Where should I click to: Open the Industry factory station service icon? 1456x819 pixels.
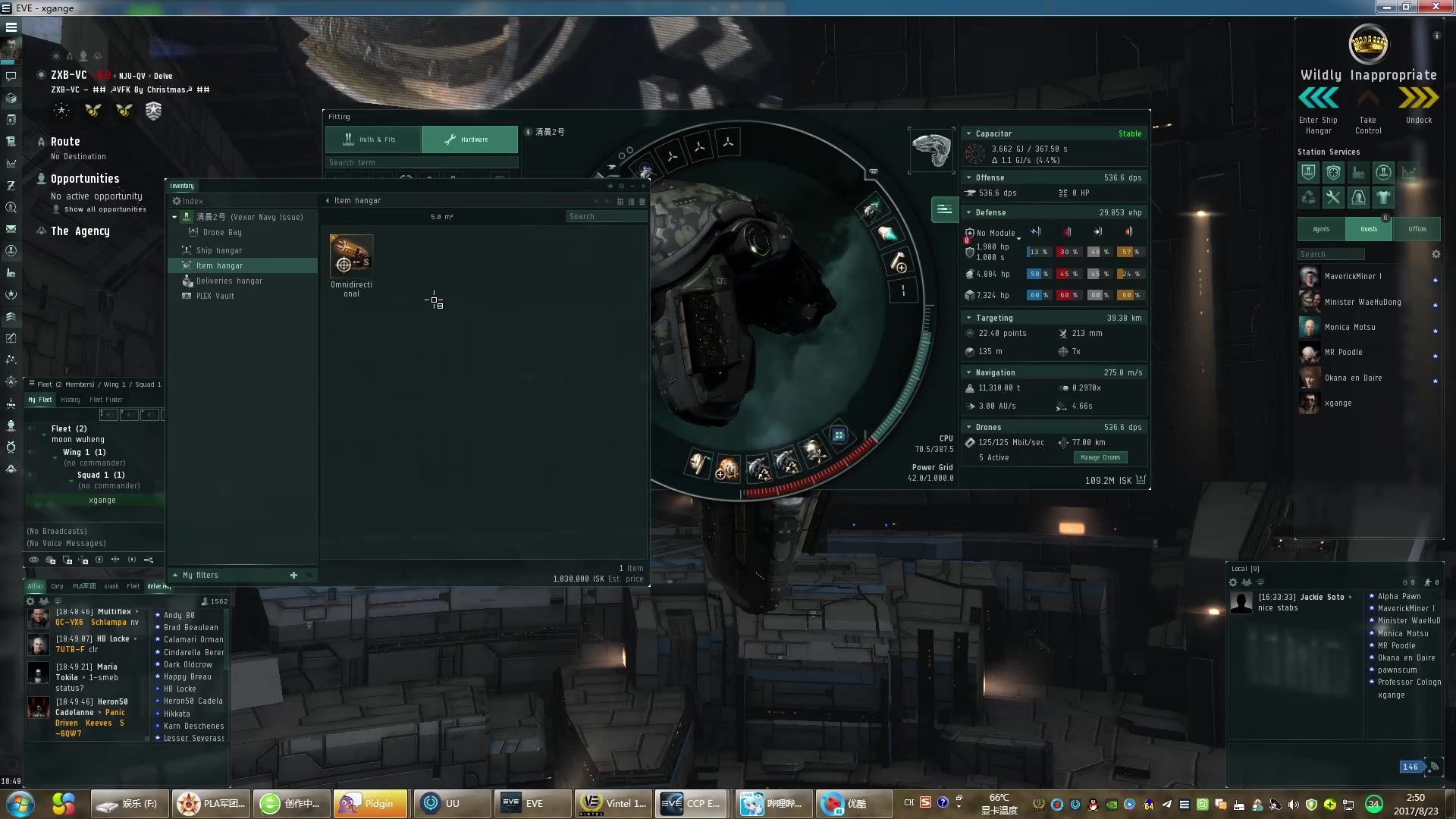pyautogui.click(x=1358, y=172)
